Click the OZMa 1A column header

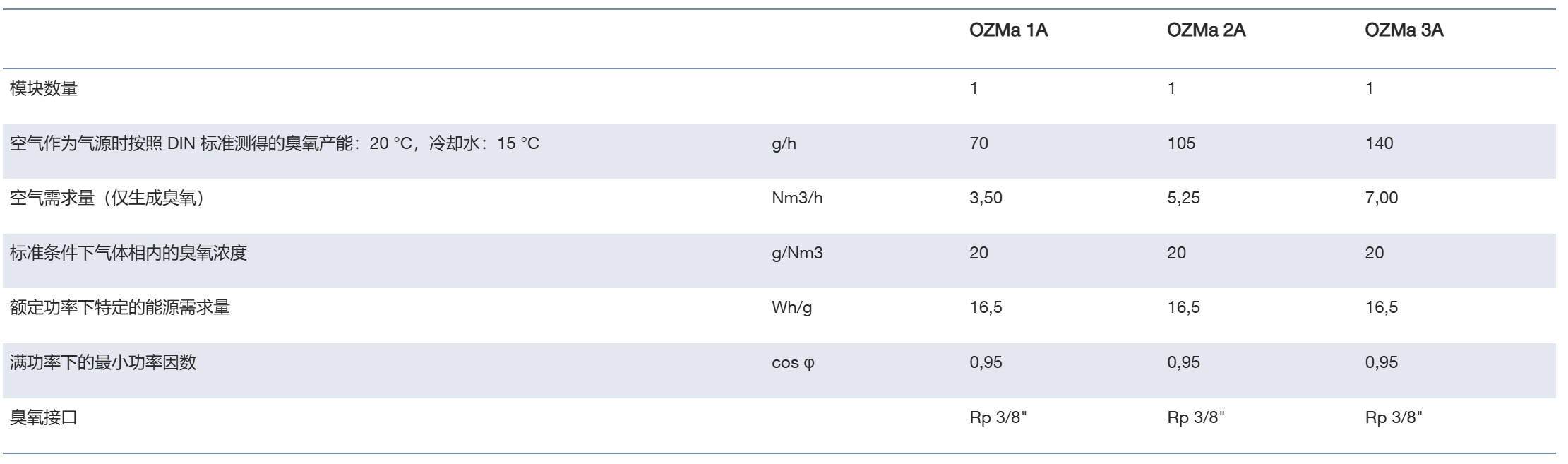coord(1008,31)
